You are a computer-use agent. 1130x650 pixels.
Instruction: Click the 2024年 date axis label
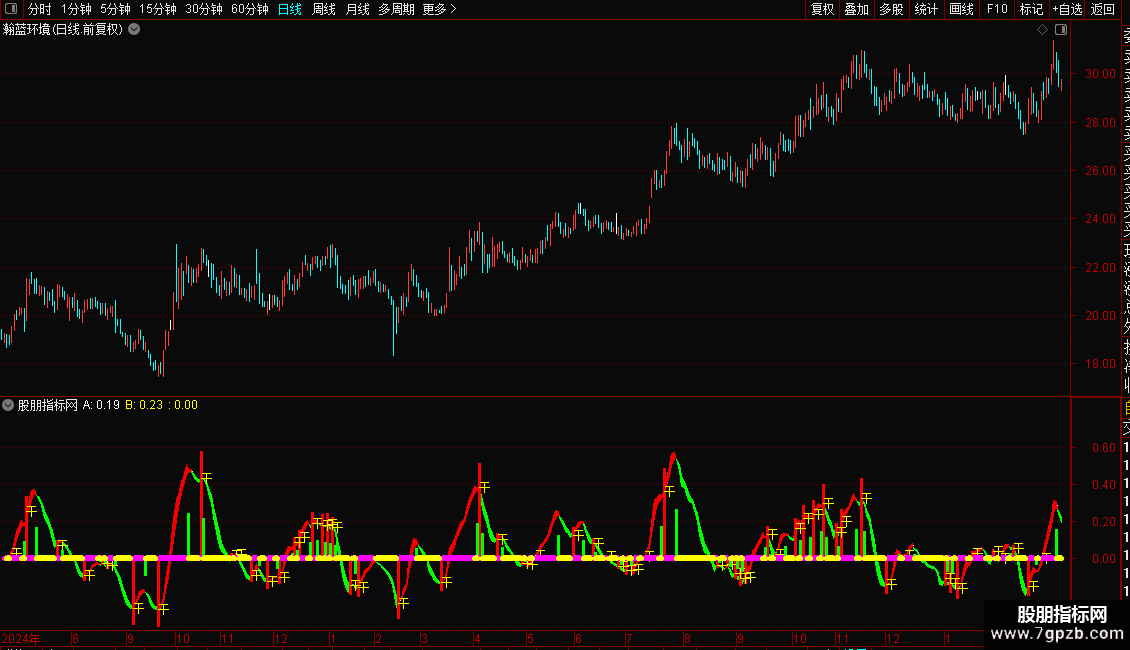pyautogui.click(x=21, y=638)
